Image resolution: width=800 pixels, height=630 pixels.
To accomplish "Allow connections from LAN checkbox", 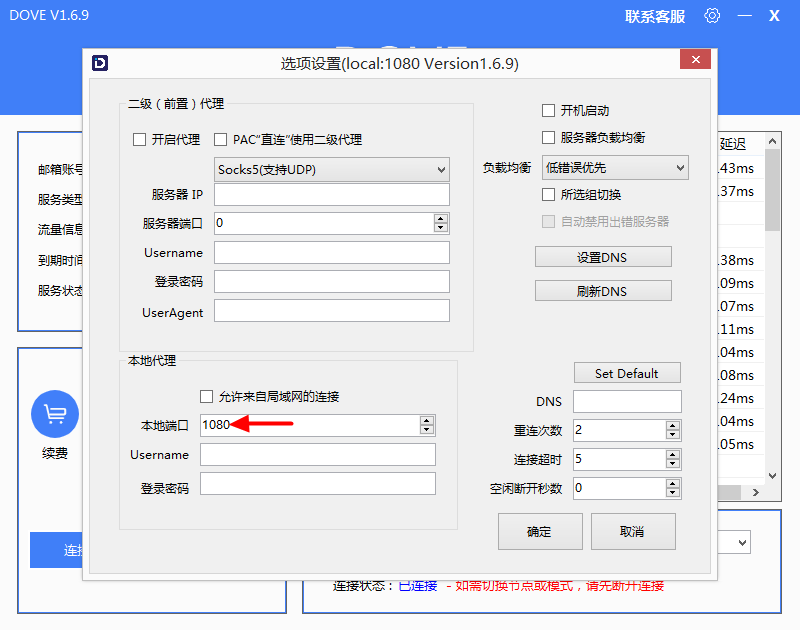I will point(207,397).
